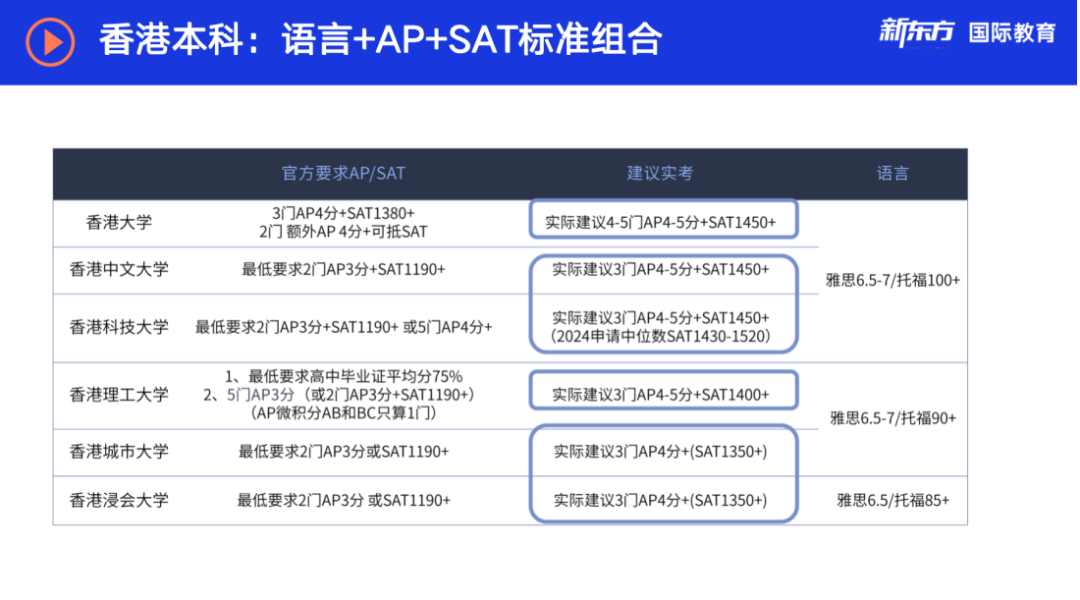Click the 国际教育 text beside the logo
The image size is (1080, 600).
1012,32
